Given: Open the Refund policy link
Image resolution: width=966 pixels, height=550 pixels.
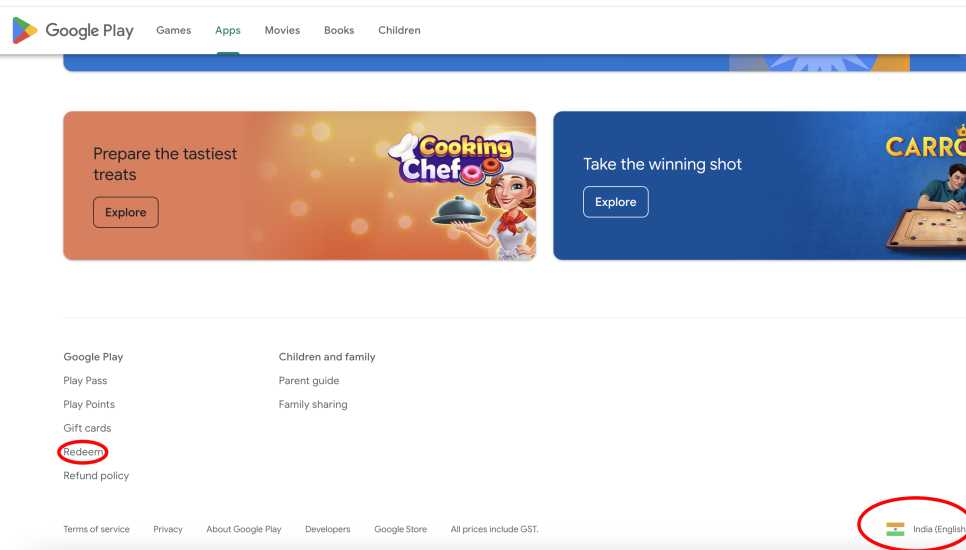Looking at the screenshot, I should 96,475.
